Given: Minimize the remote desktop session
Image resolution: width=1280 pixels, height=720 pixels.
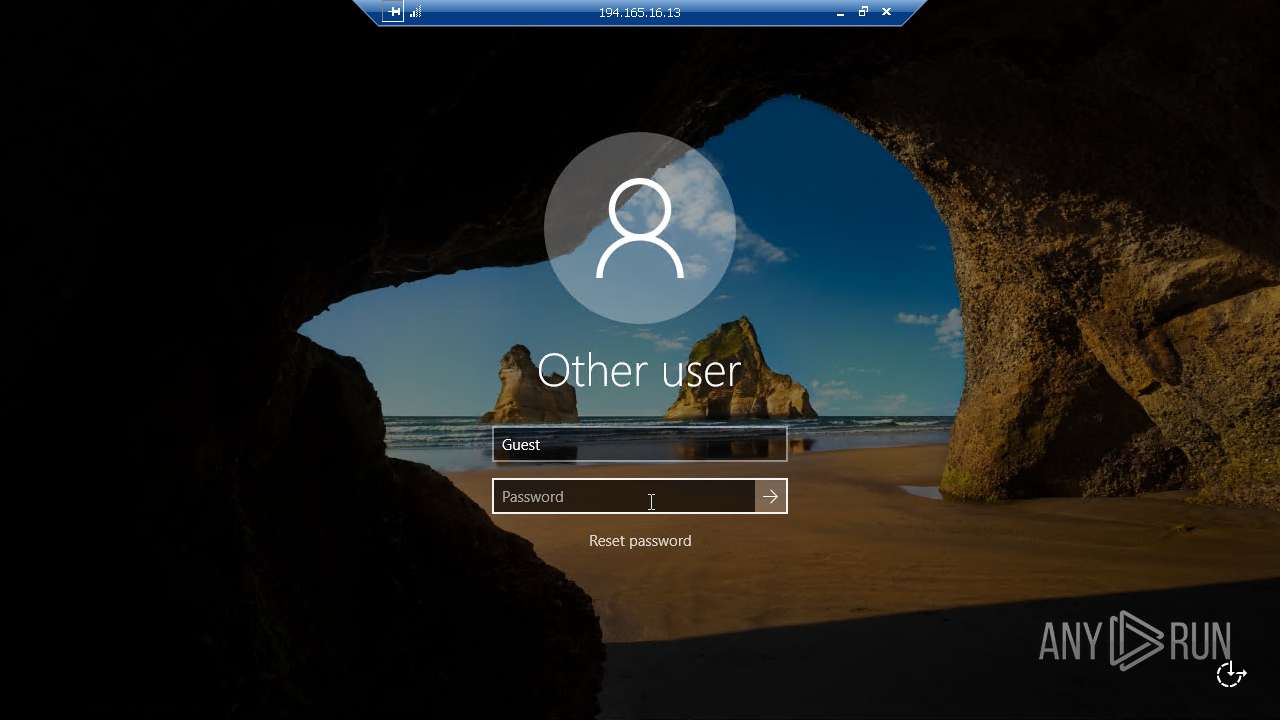Looking at the screenshot, I should (x=840, y=12).
